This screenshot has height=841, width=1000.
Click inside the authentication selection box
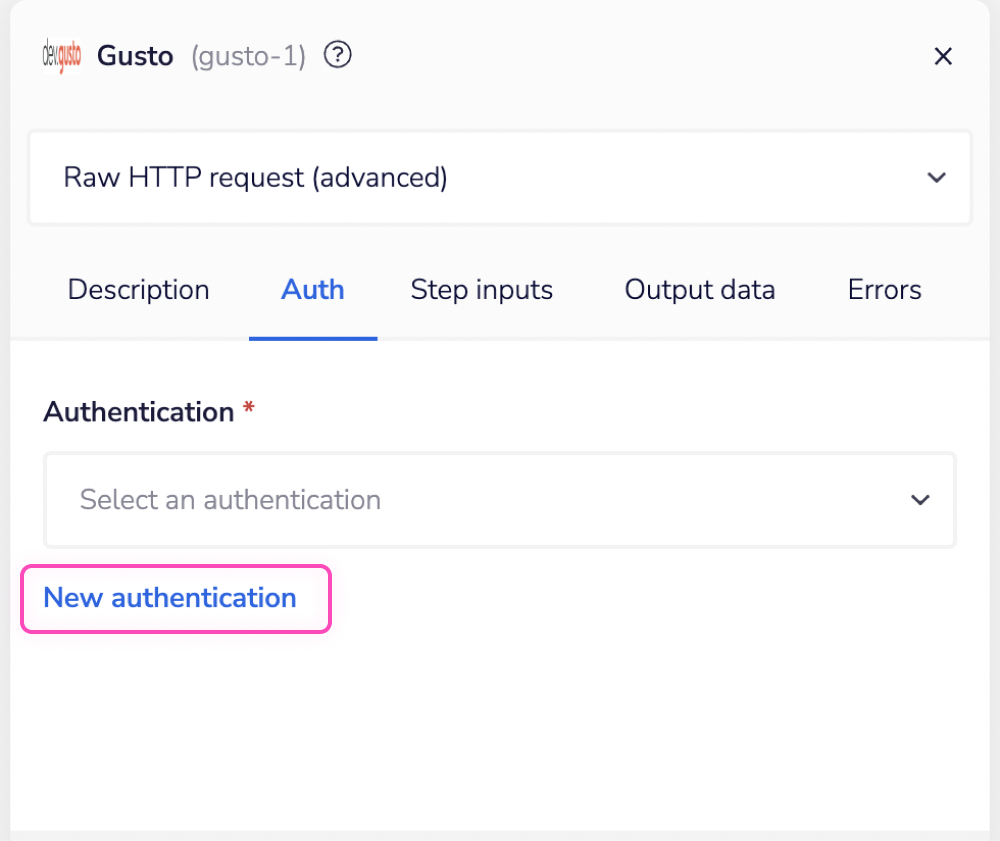click(x=400, y=500)
